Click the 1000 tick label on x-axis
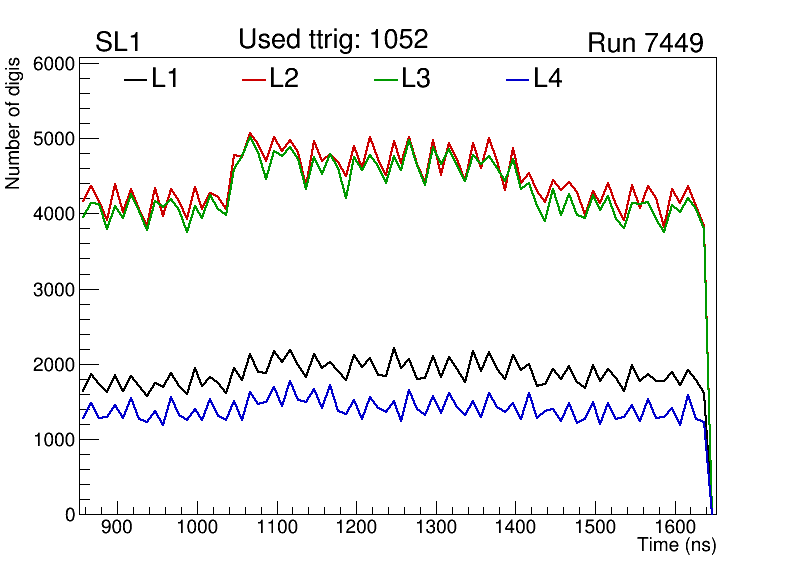The height and width of the screenshot is (572, 796). click(x=197, y=527)
